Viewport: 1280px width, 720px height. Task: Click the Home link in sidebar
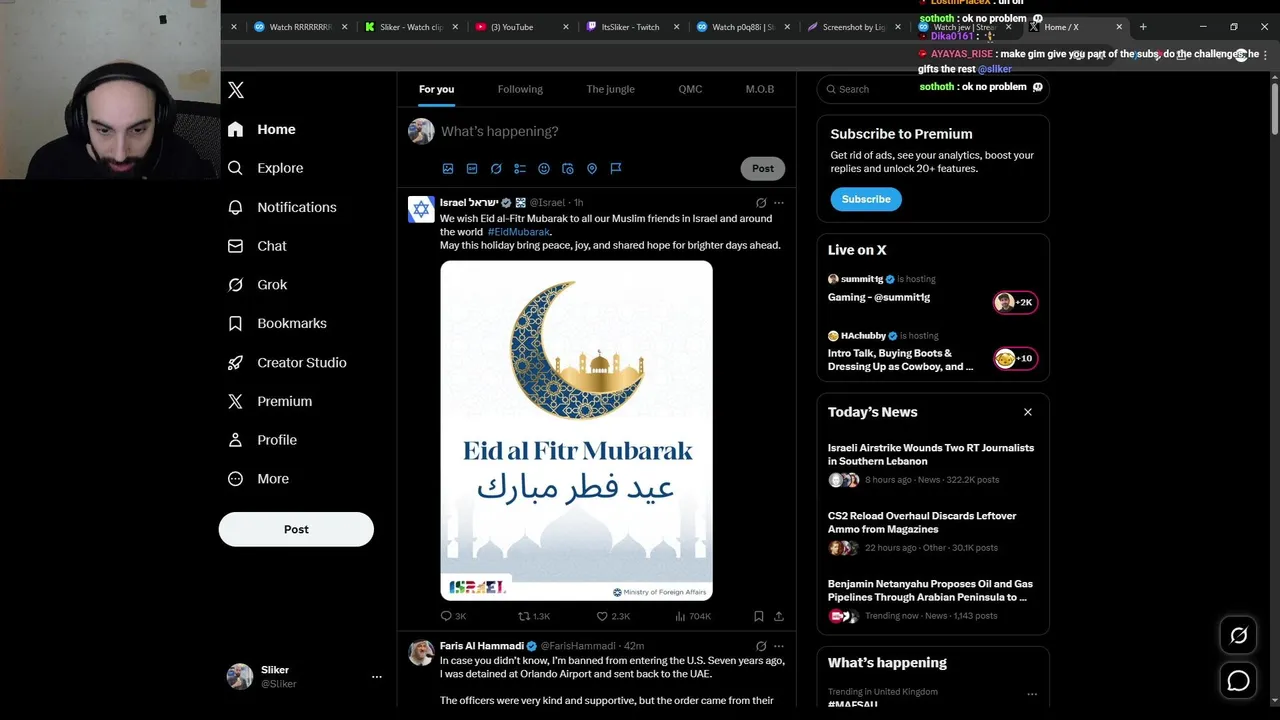tap(262, 129)
